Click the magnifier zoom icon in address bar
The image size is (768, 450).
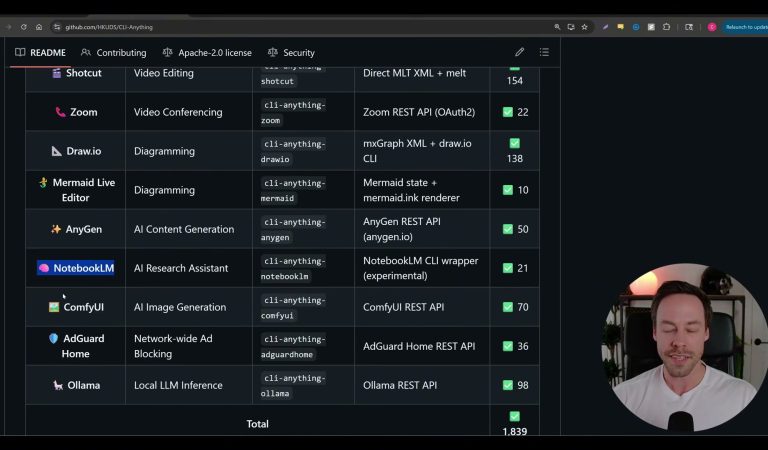coord(557,27)
